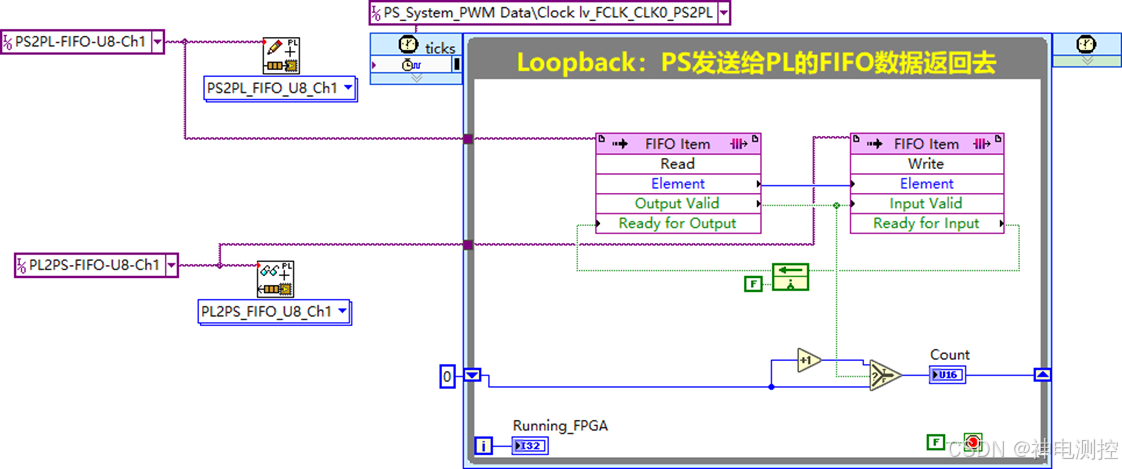Expand the timed loop right node chevron
1122x469 pixels.
1086,62
